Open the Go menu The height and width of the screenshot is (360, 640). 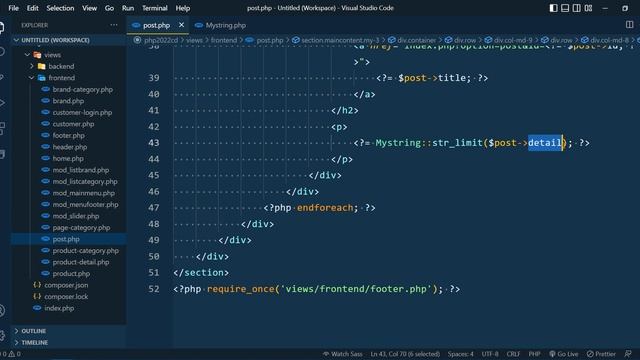click(x=109, y=8)
